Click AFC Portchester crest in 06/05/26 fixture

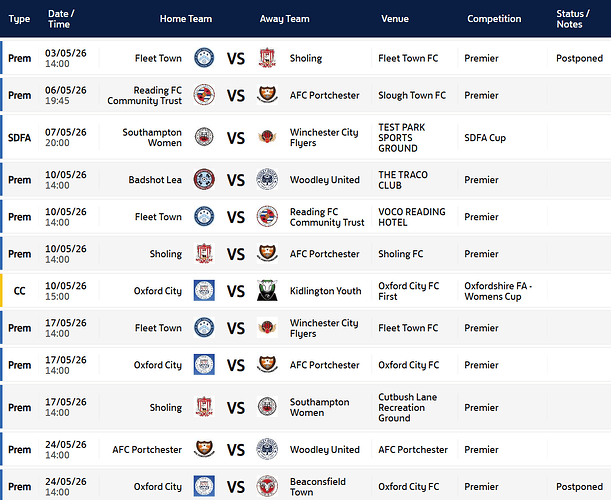pyautogui.click(x=267, y=95)
